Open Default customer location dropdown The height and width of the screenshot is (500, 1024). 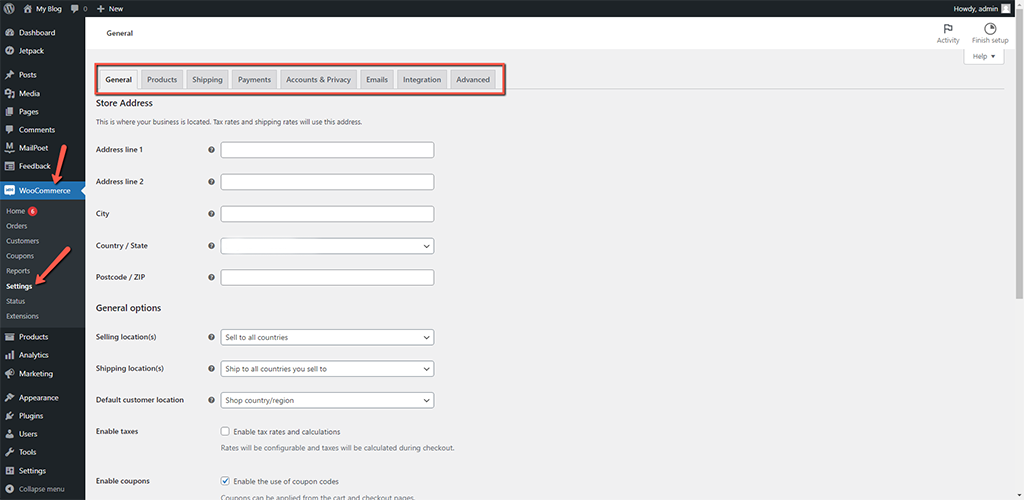click(x=327, y=400)
